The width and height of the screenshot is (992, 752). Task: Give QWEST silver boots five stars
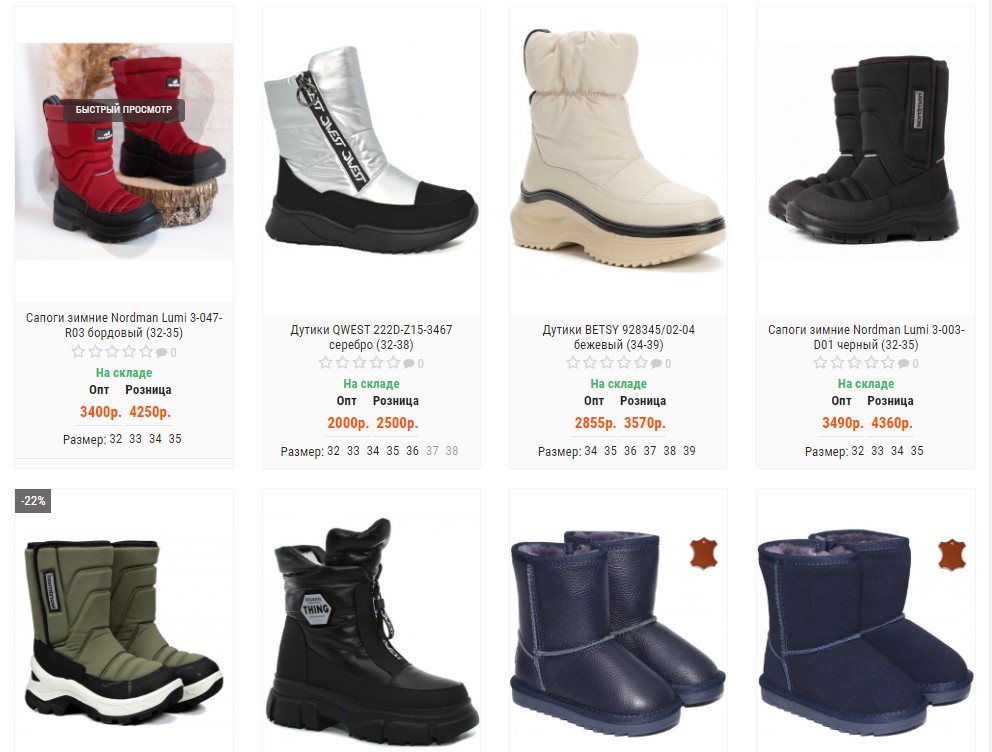(x=394, y=363)
